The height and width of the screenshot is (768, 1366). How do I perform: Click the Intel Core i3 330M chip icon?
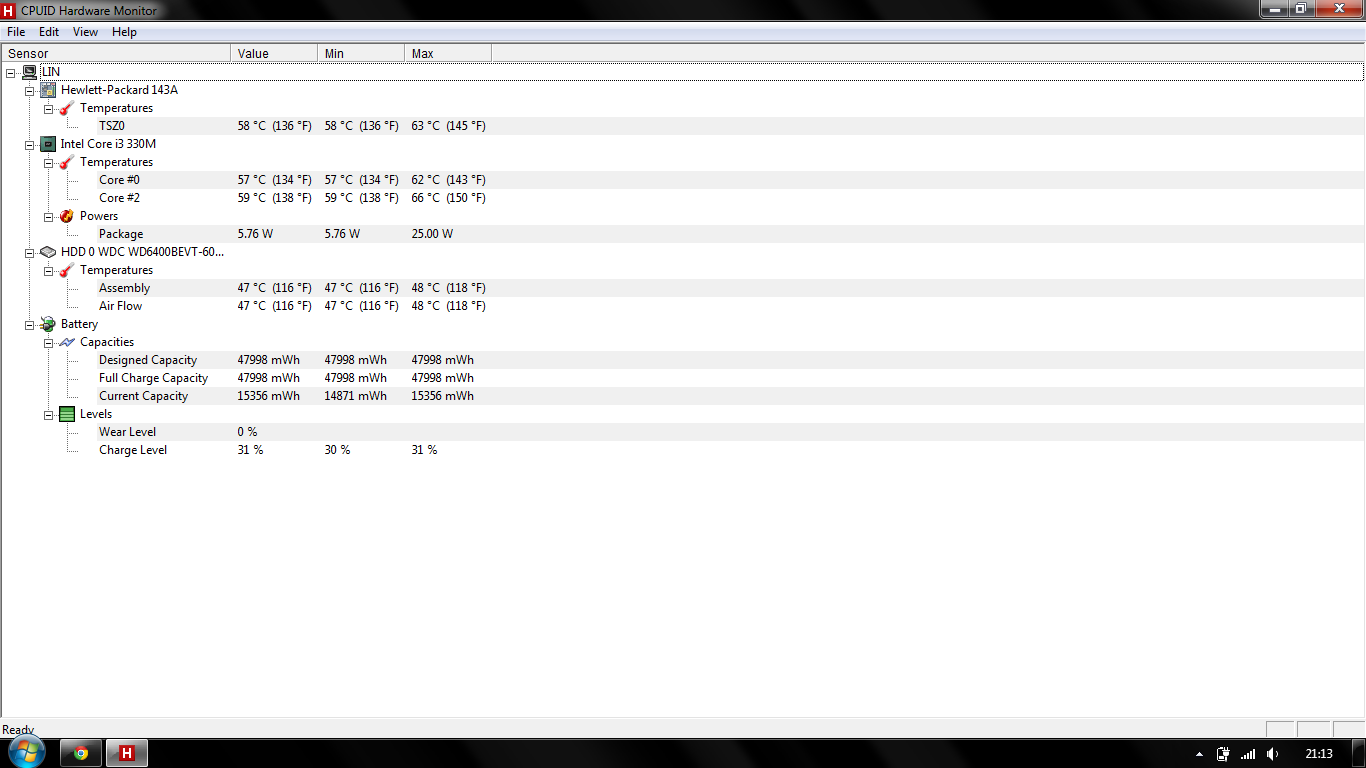(48, 144)
